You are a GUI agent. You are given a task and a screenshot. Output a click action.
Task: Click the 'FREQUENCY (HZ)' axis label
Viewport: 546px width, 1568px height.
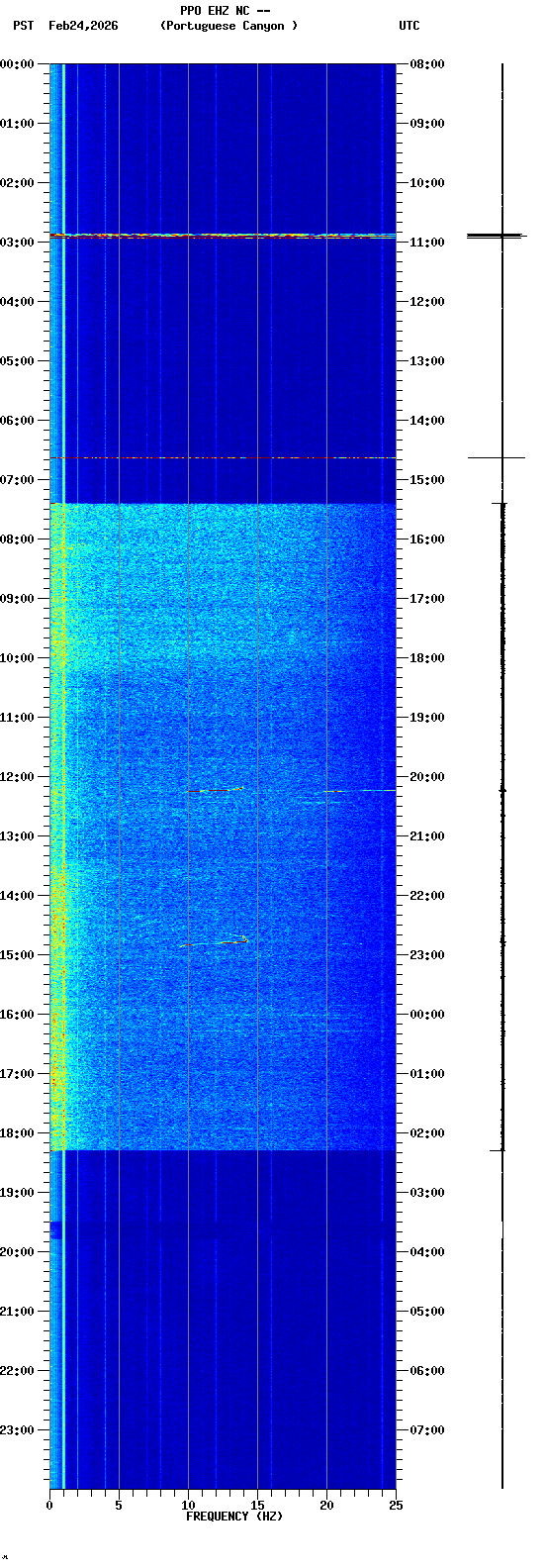click(x=234, y=1517)
